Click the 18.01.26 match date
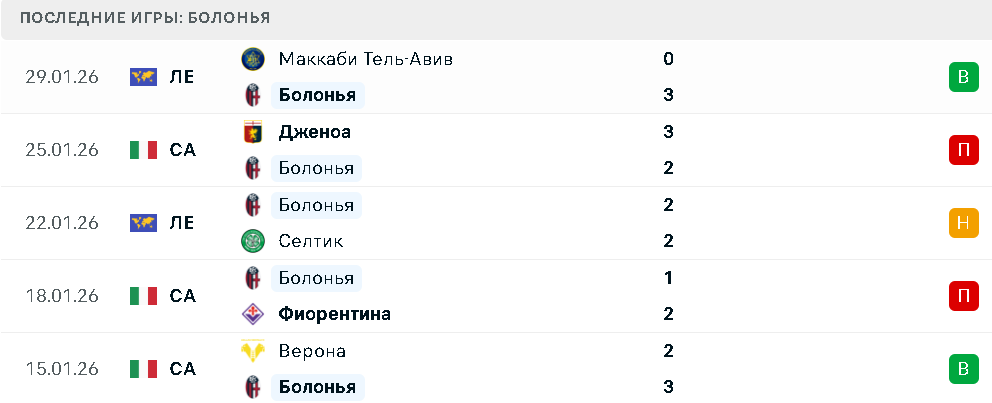The height and width of the screenshot is (403, 992). [62, 296]
